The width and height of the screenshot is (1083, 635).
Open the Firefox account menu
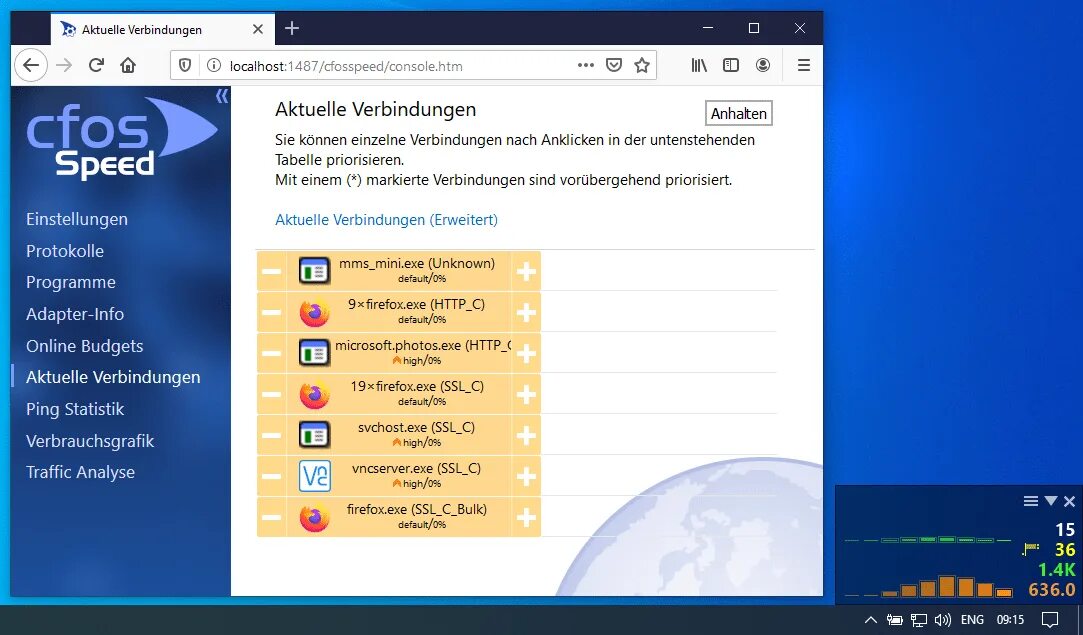click(x=763, y=65)
